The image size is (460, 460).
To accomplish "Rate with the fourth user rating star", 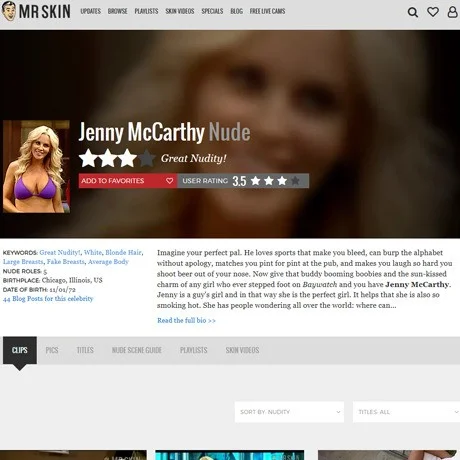I will [x=295, y=181].
